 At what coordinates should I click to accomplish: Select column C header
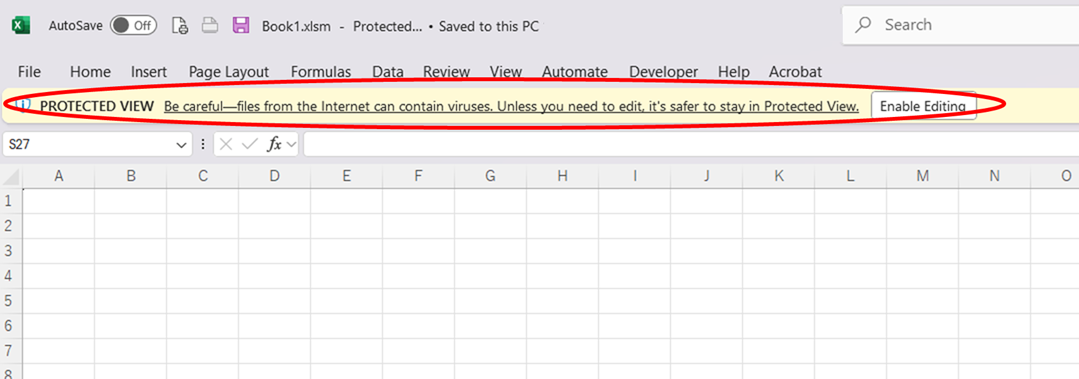pyautogui.click(x=203, y=176)
